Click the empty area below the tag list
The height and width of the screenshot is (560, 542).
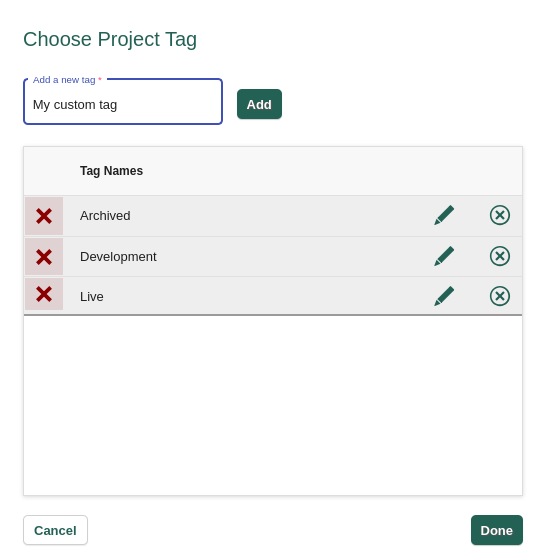pyautogui.click(x=273, y=405)
